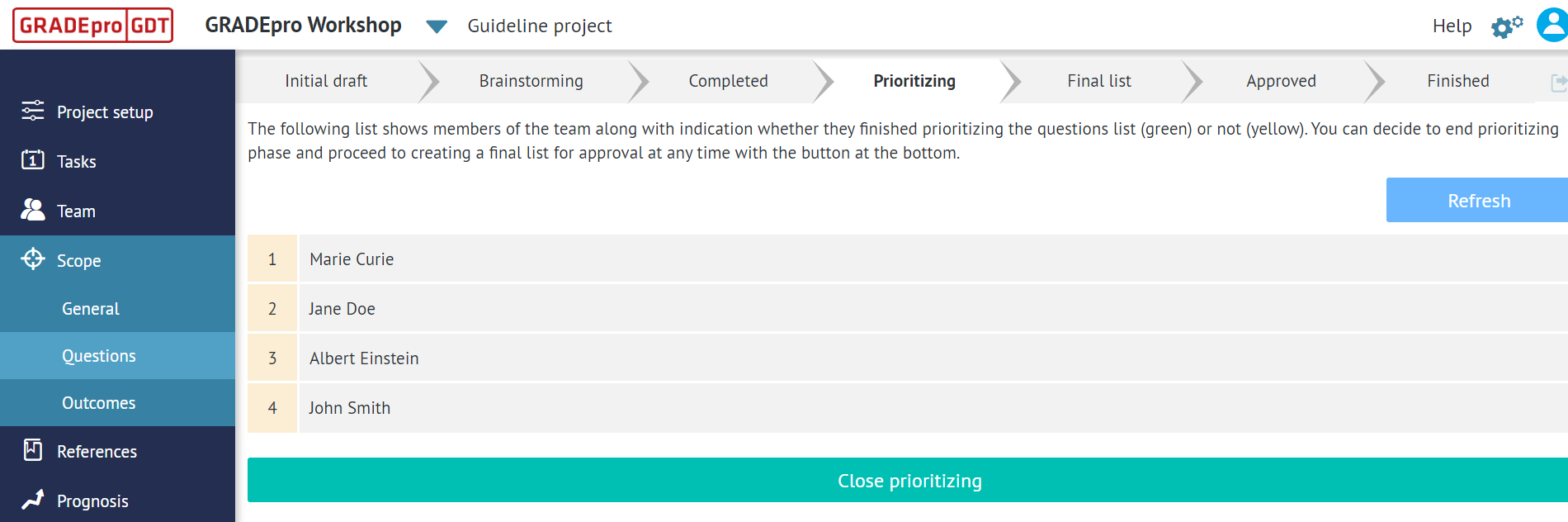Click the export icon beside Finished step
The image size is (1568, 522).
click(1558, 81)
